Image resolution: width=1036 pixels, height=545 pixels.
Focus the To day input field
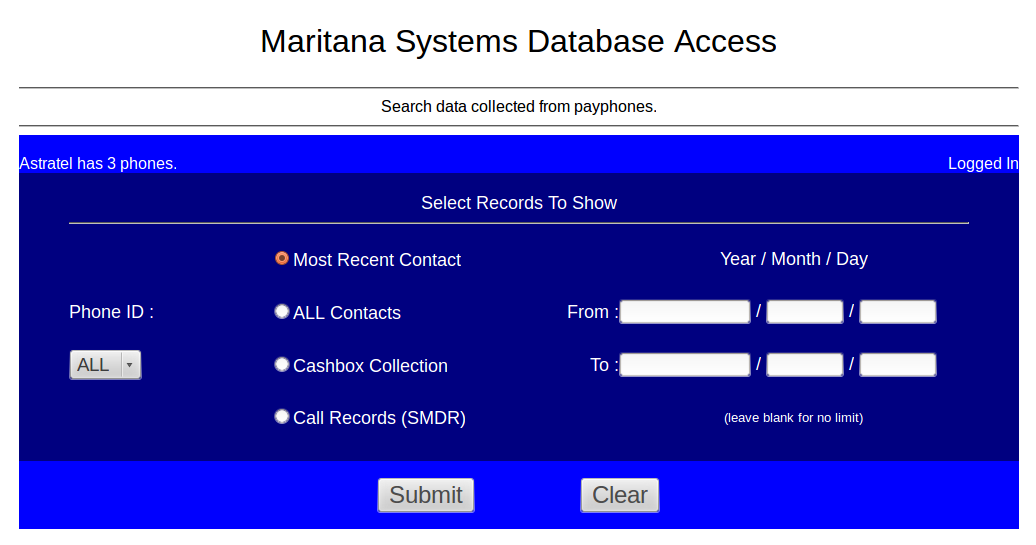click(897, 365)
